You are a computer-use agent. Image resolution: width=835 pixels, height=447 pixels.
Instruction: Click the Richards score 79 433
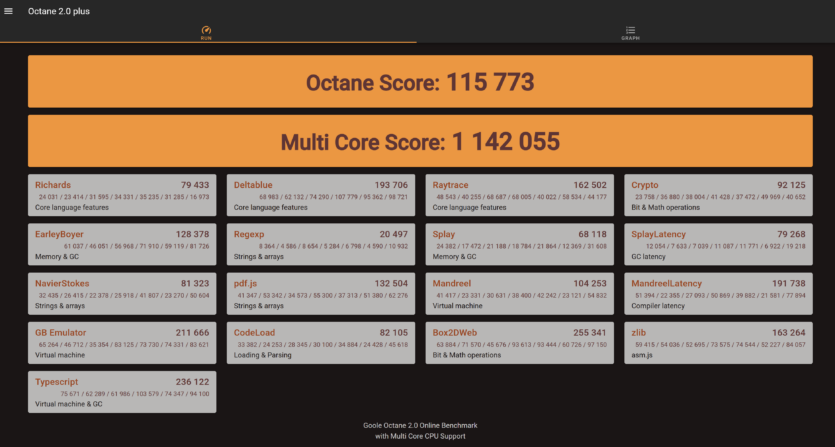coord(195,185)
